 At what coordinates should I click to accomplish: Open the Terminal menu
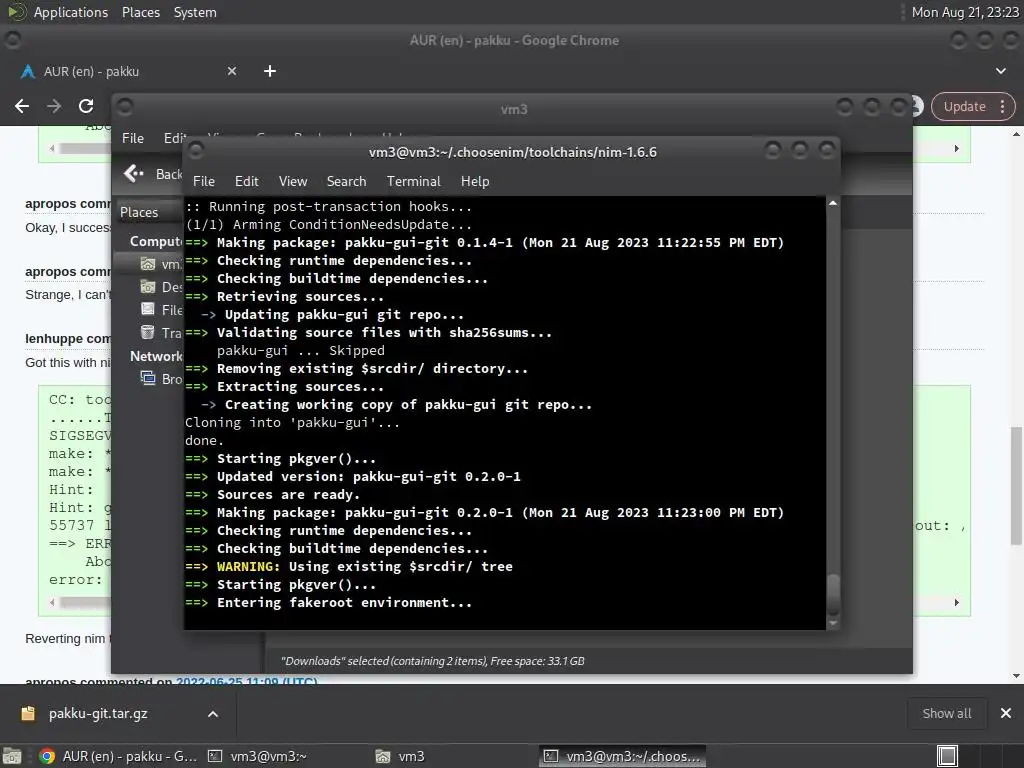pos(413,182)
